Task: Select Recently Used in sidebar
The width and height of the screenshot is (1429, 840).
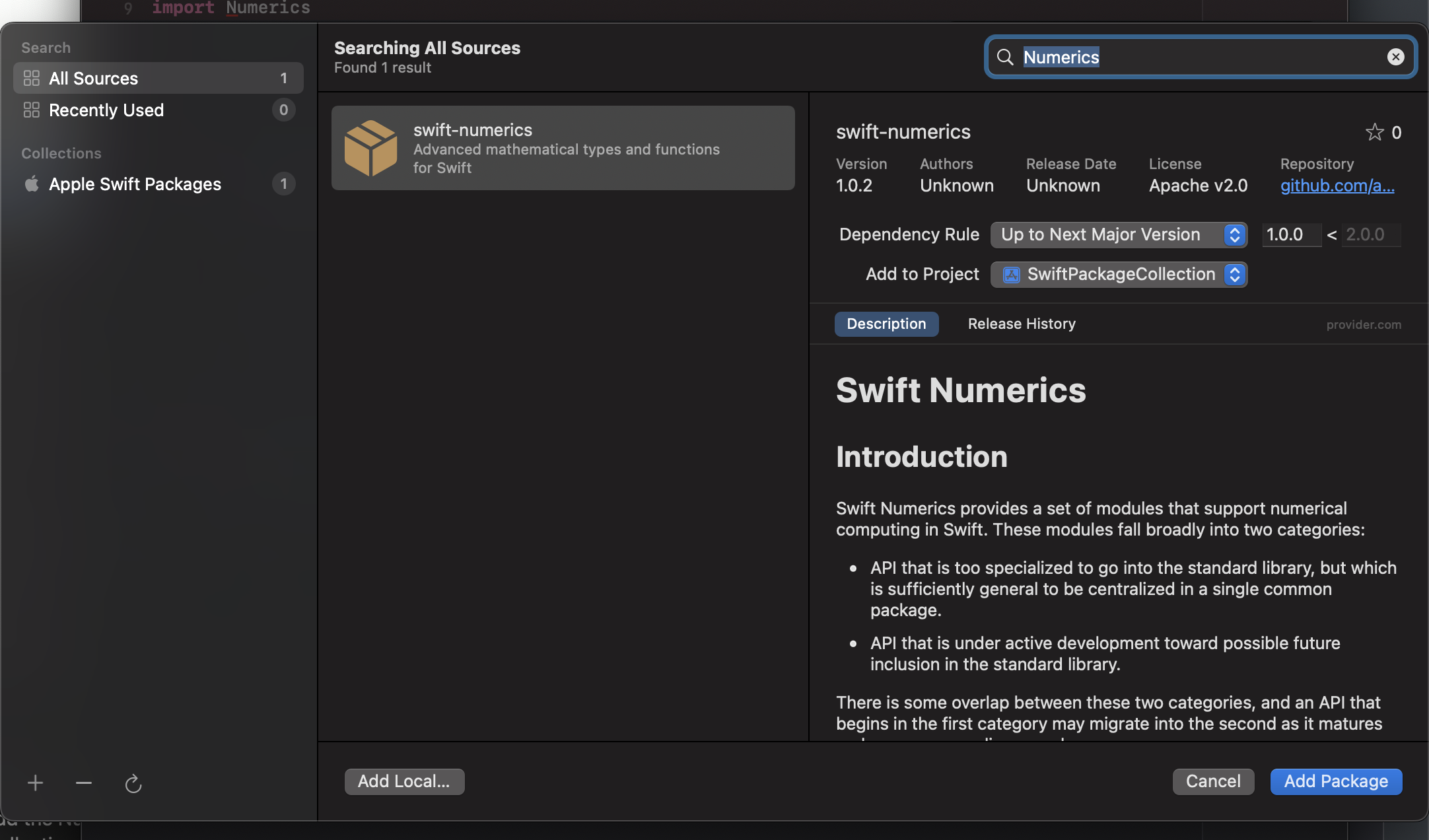Action: [x=106, y=110]
